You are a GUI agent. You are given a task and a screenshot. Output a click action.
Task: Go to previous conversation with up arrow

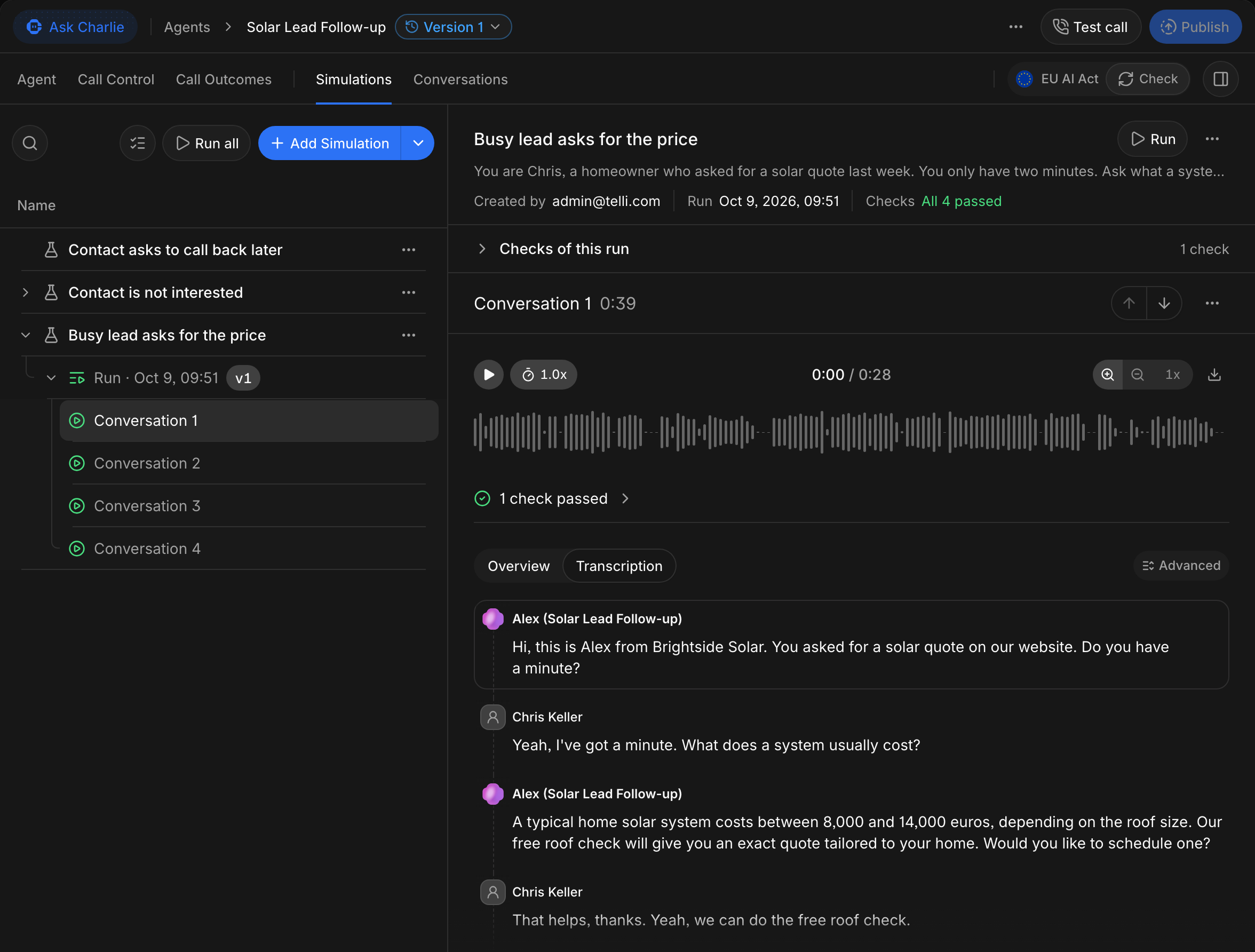(x=1129, y=303)
